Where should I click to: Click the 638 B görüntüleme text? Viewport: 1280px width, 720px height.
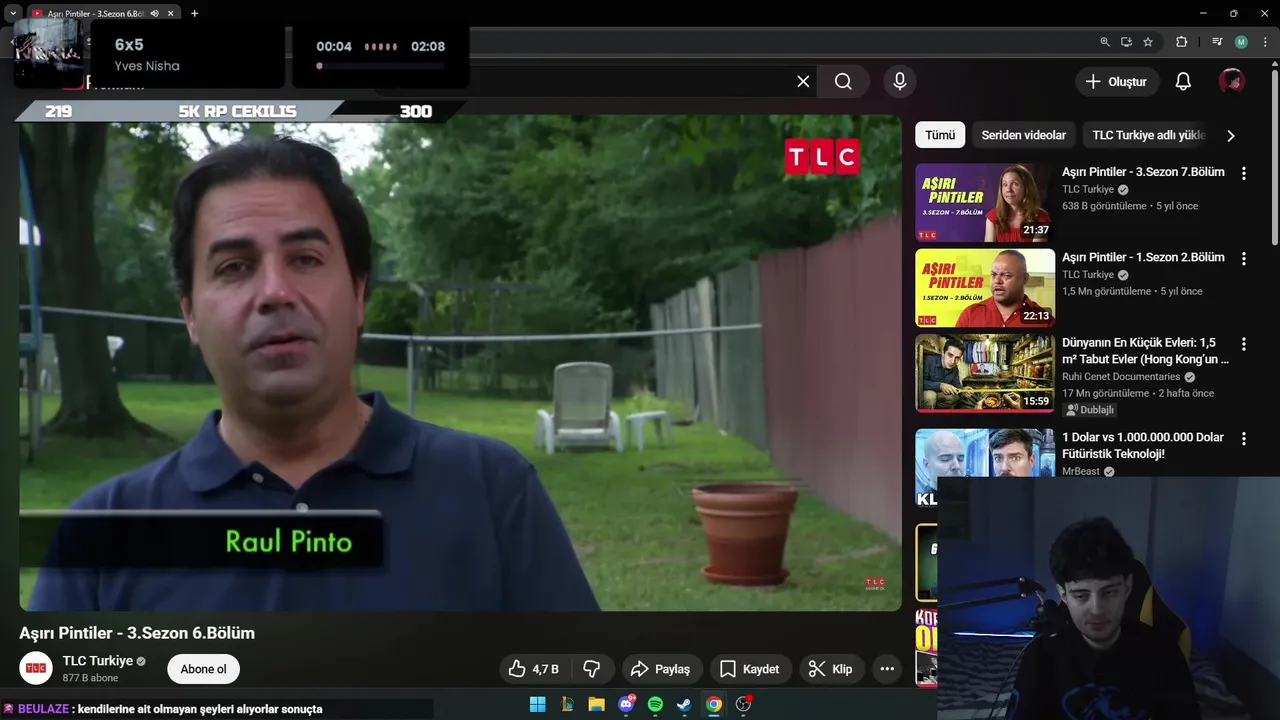1106,206
